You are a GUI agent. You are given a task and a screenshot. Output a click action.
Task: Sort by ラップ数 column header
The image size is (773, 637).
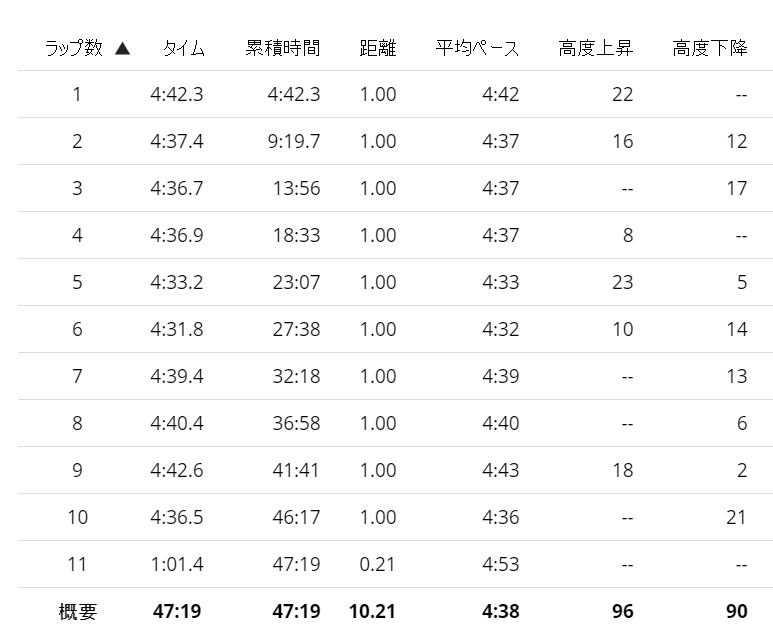point(74,48)
